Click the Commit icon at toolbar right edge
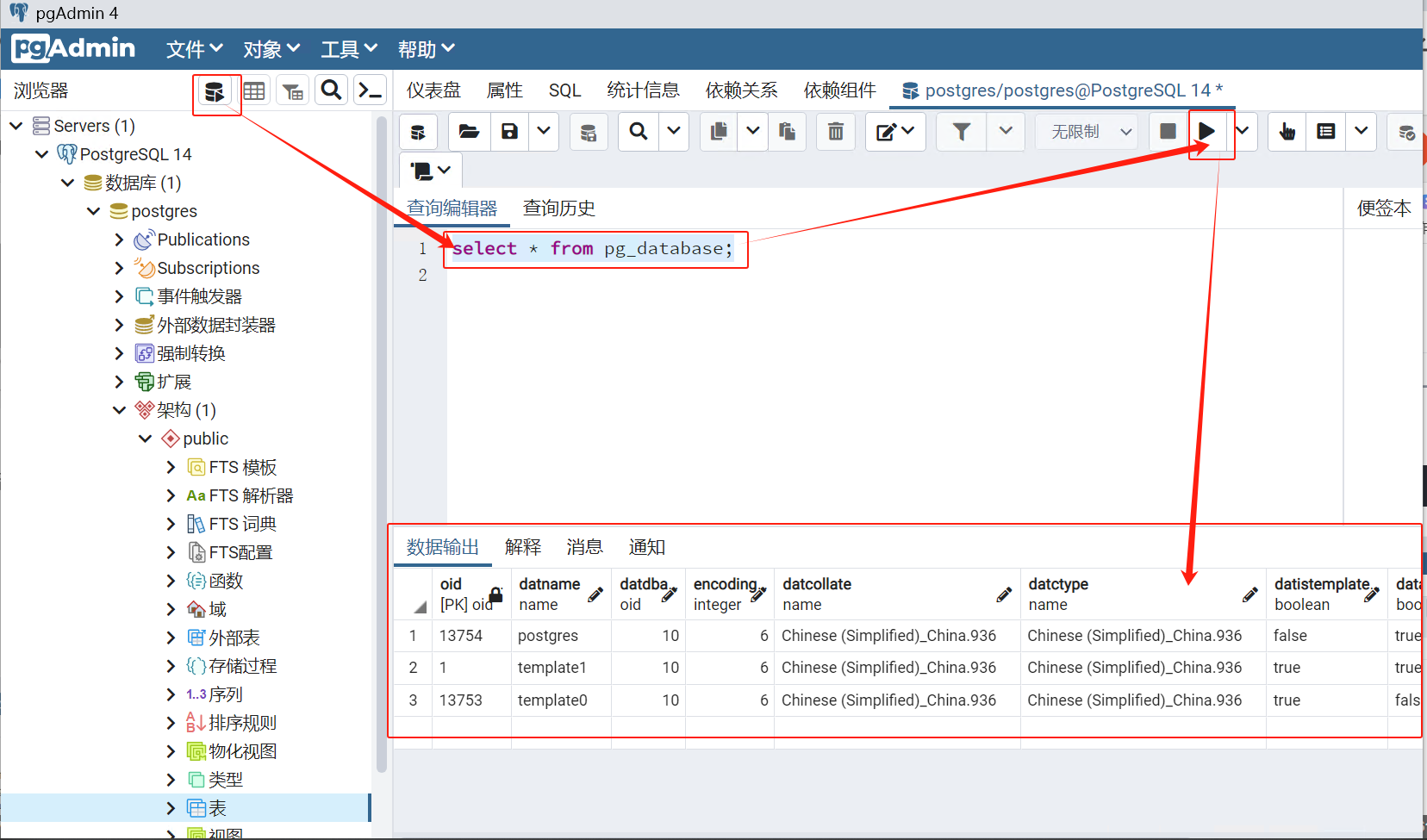 pyautogui.click(x=1406, y=132)
